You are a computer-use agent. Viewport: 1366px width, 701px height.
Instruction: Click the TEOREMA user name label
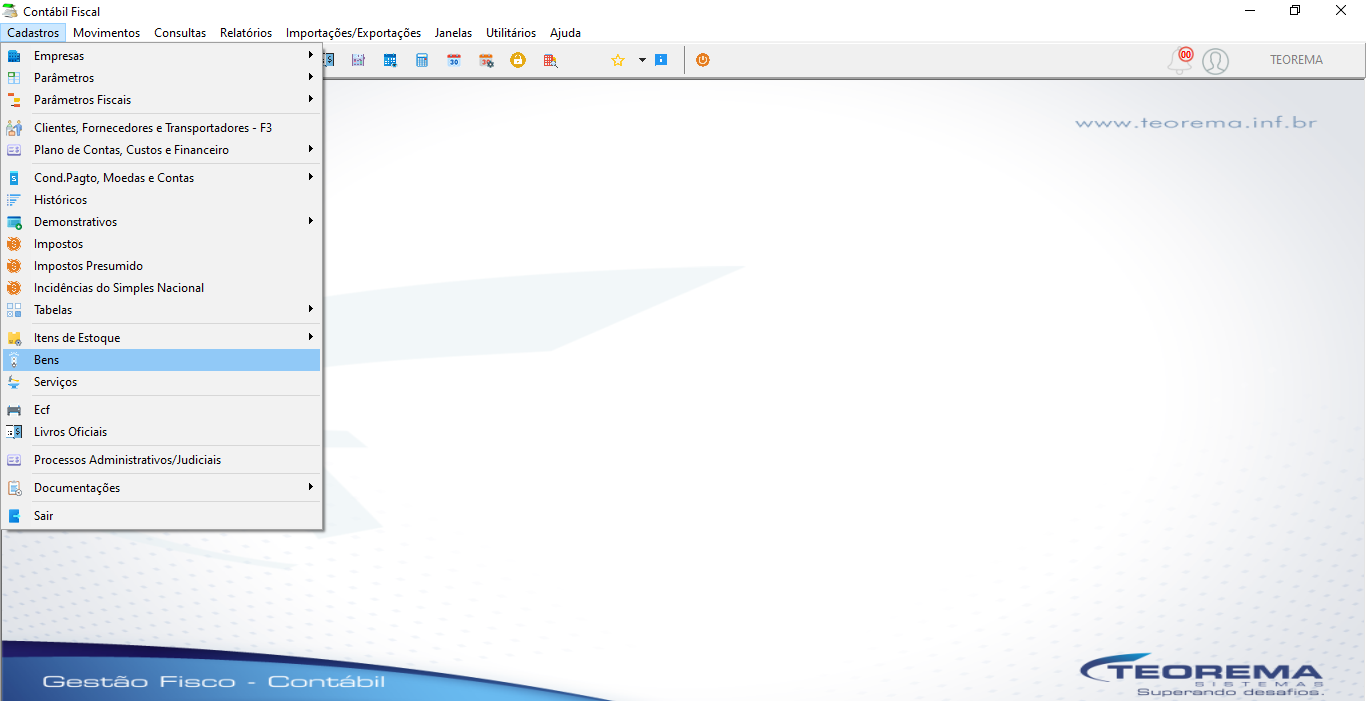(1296, 60)
